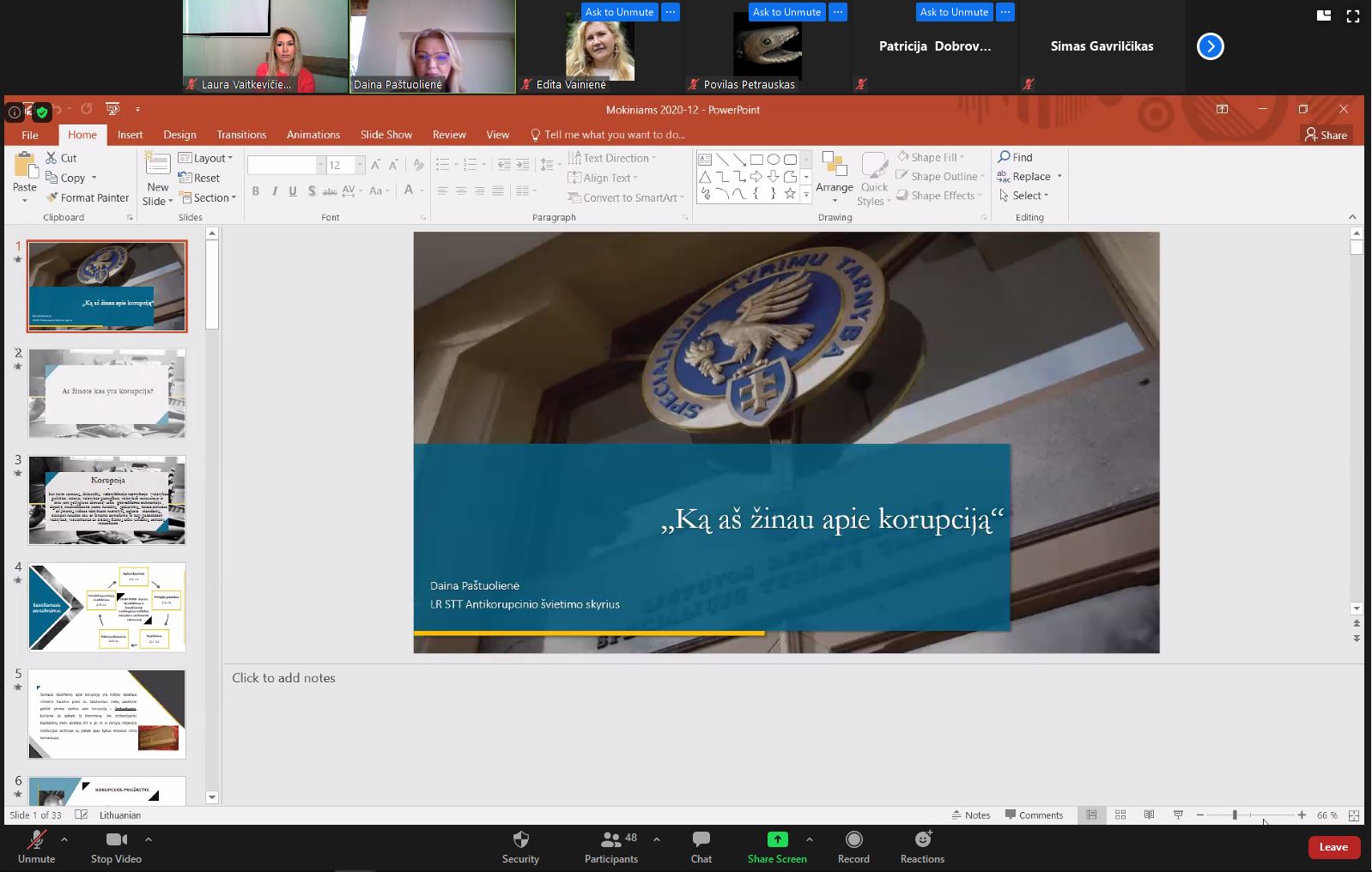The image size is (1372, 872).
Task: Select slide 3 Korupcija thumbnail
Action: pos(106,500)
